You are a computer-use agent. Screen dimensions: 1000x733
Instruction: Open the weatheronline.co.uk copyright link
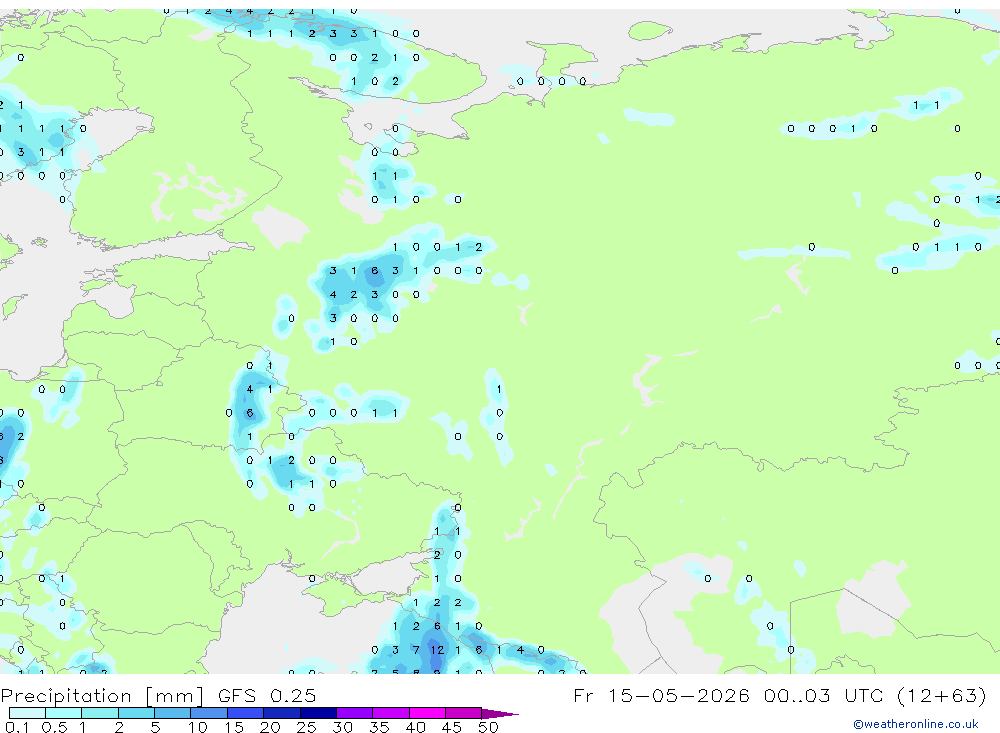(916, 724)
